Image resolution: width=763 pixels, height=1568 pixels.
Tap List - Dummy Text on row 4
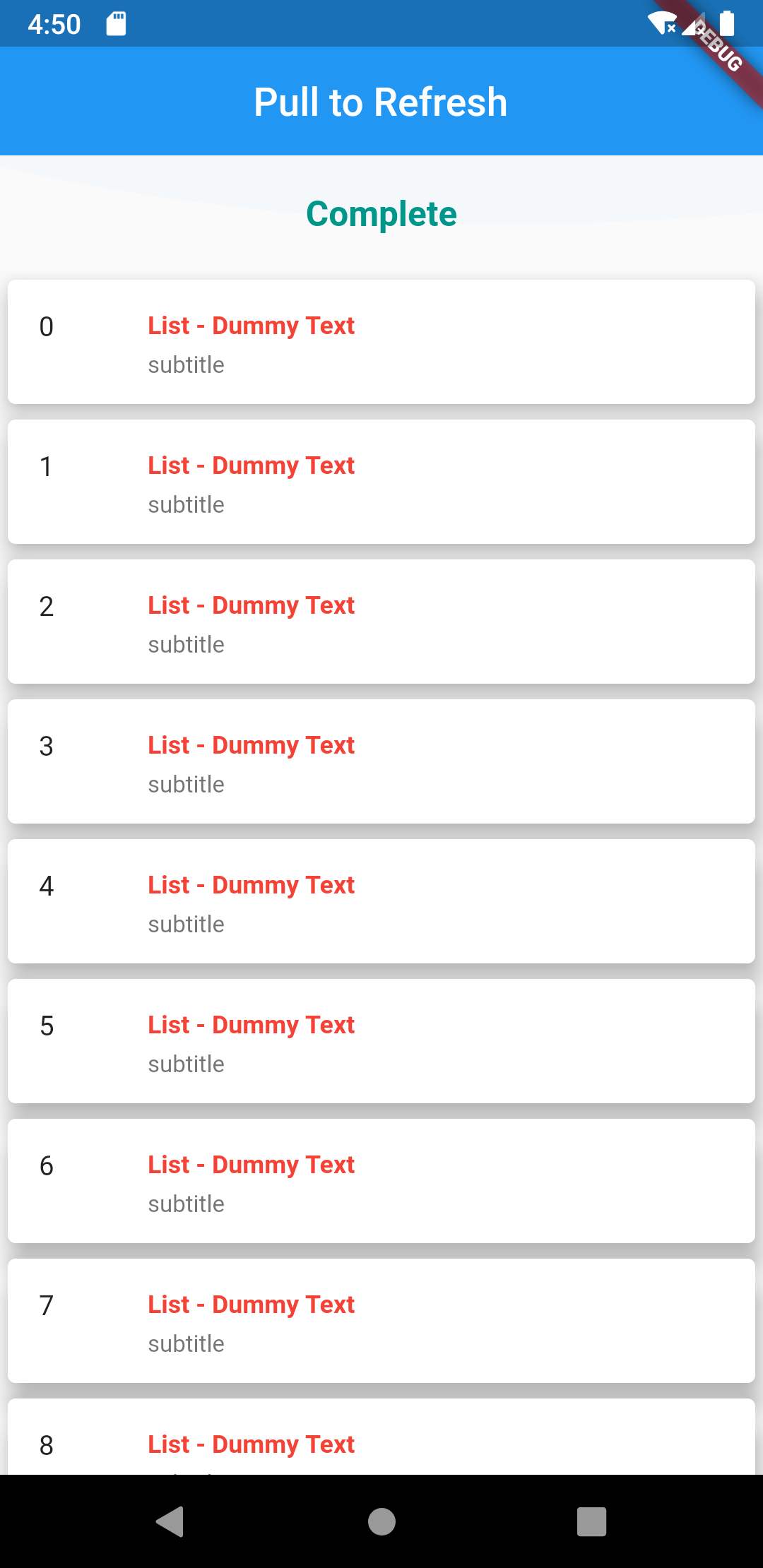tap(251, 885)
